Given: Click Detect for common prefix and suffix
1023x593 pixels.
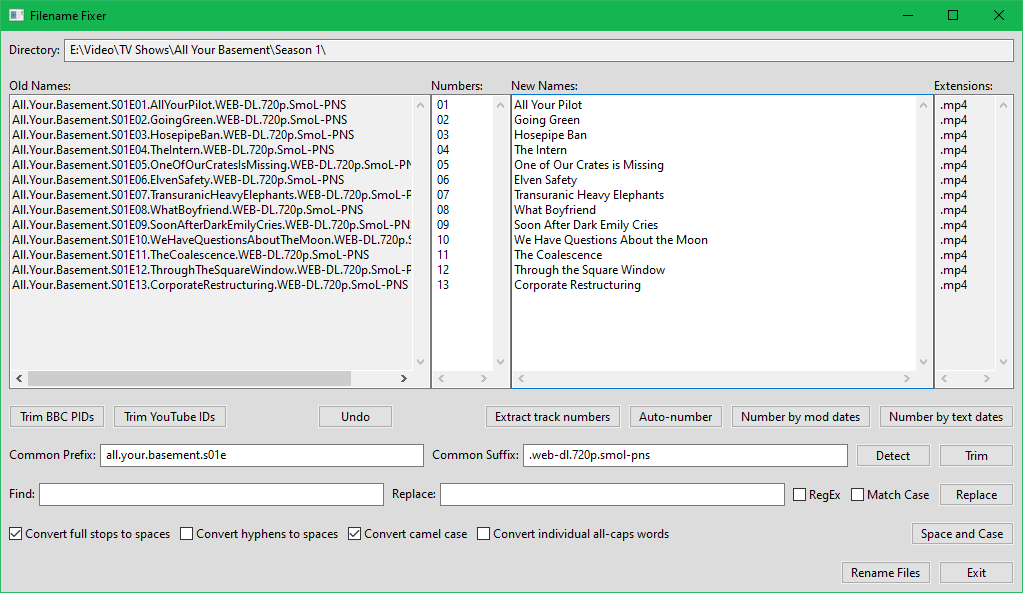Looking at the screenshot, I should pyautogui.click(x=893, y=456).
